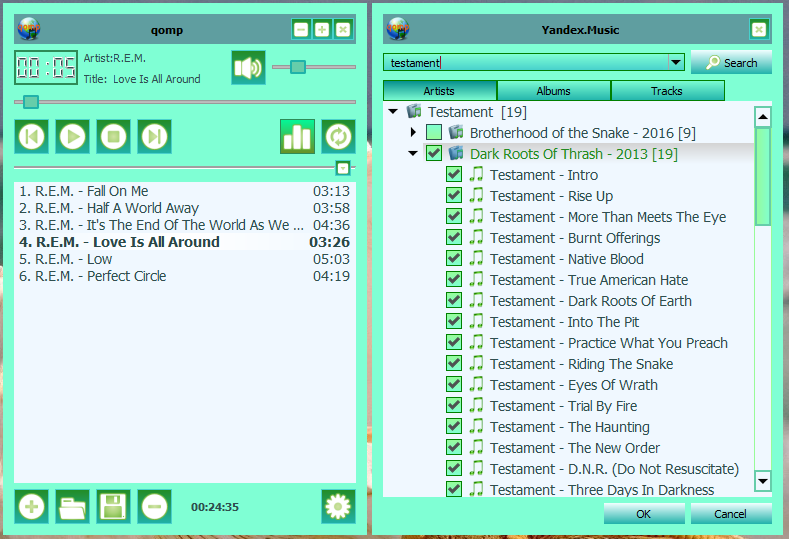
Task: Stop playback with the Stop button
Action: click(x=113, y=136)
